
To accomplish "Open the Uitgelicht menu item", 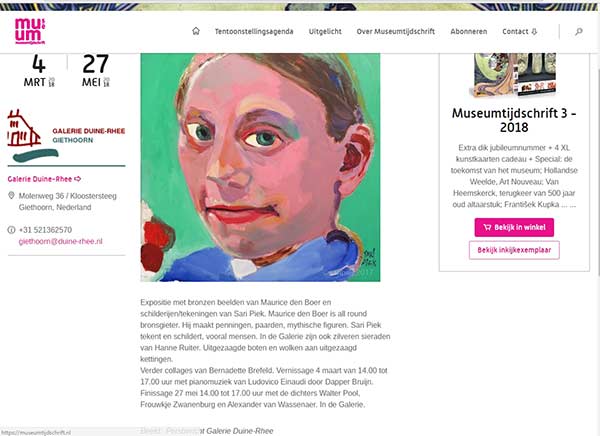I will pos(325,31).
